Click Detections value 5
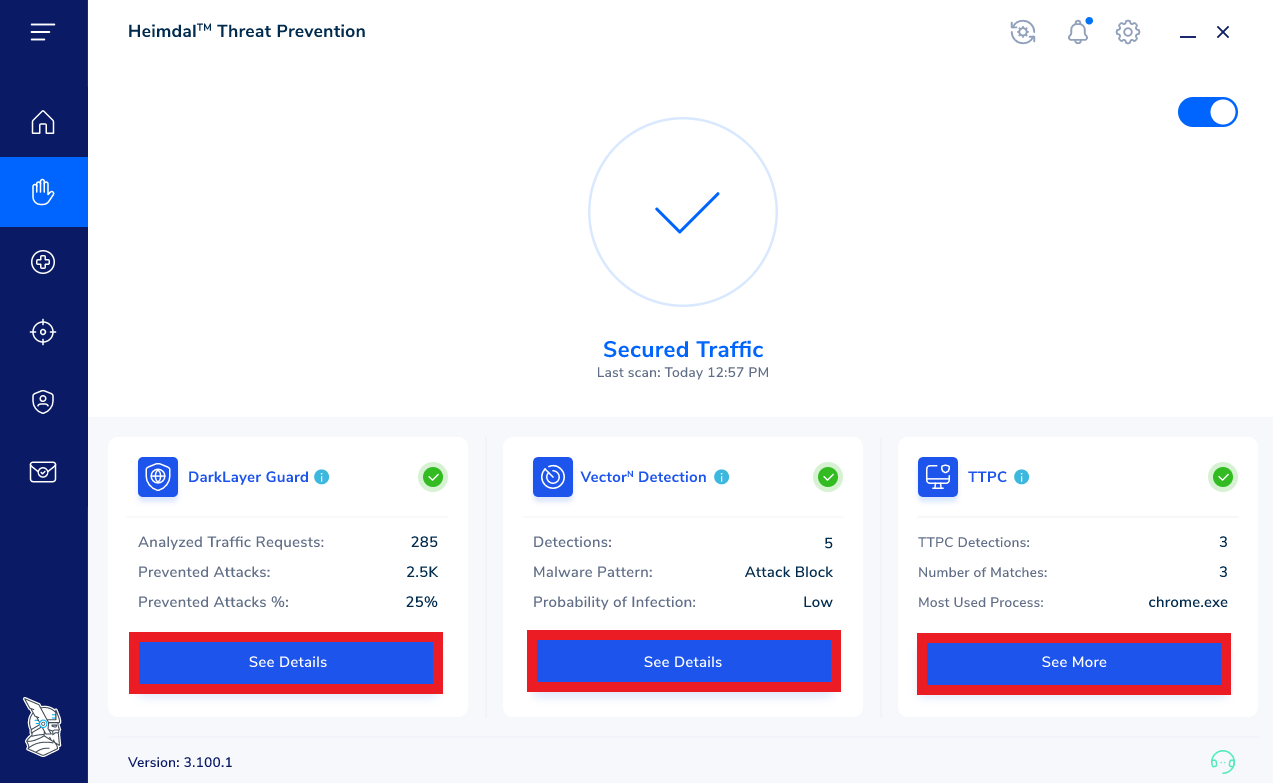The height and width of the screenshot is (783, 1273). tap(828, 543)
